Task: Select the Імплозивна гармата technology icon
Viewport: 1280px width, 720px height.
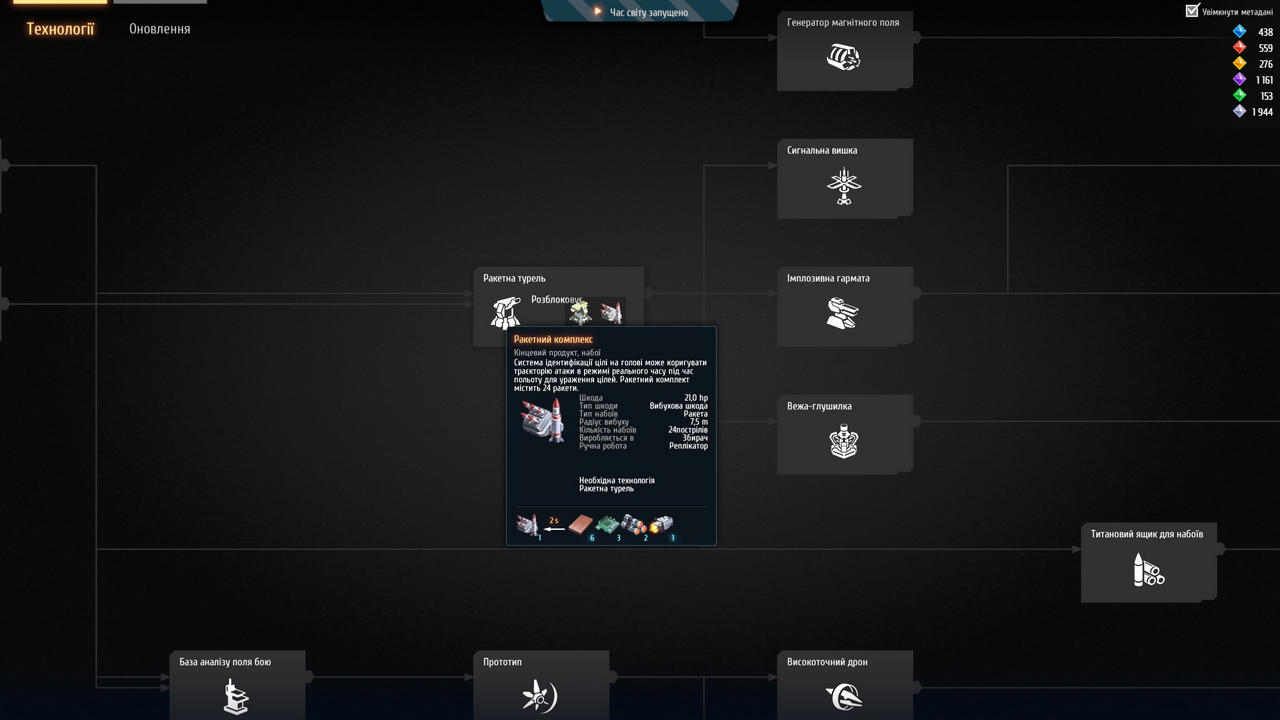Action: tap(844, 313)
